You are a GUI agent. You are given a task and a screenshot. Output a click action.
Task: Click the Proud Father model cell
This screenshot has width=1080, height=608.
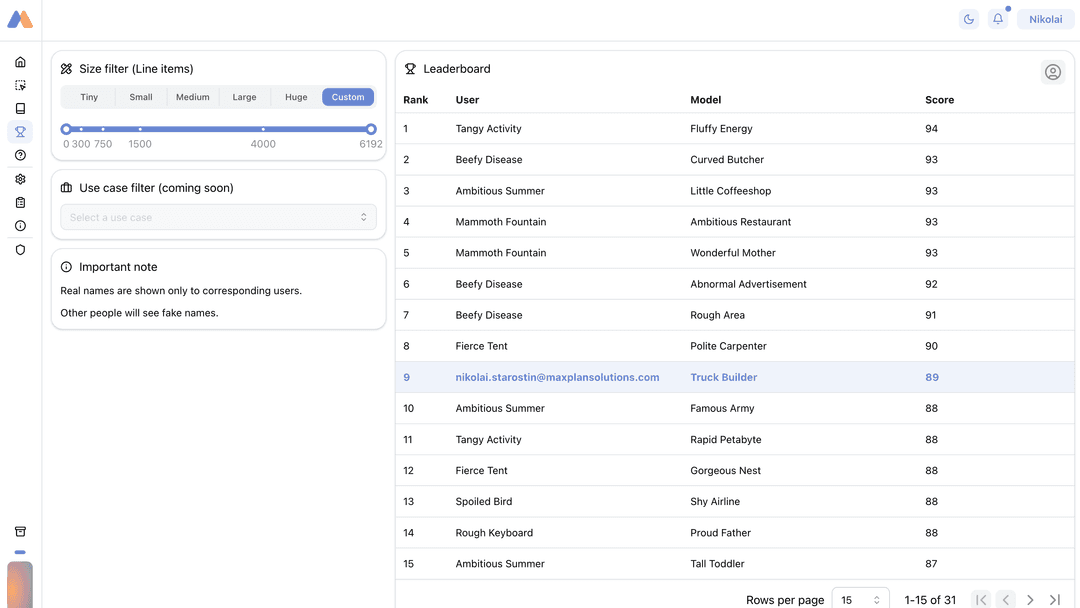(x=720, y=532)
